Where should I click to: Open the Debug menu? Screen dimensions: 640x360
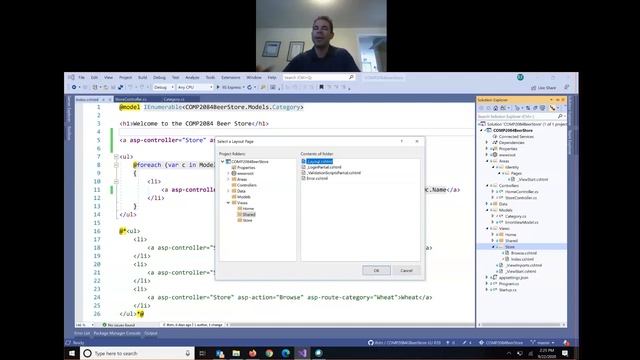click(x=159, y=77)
